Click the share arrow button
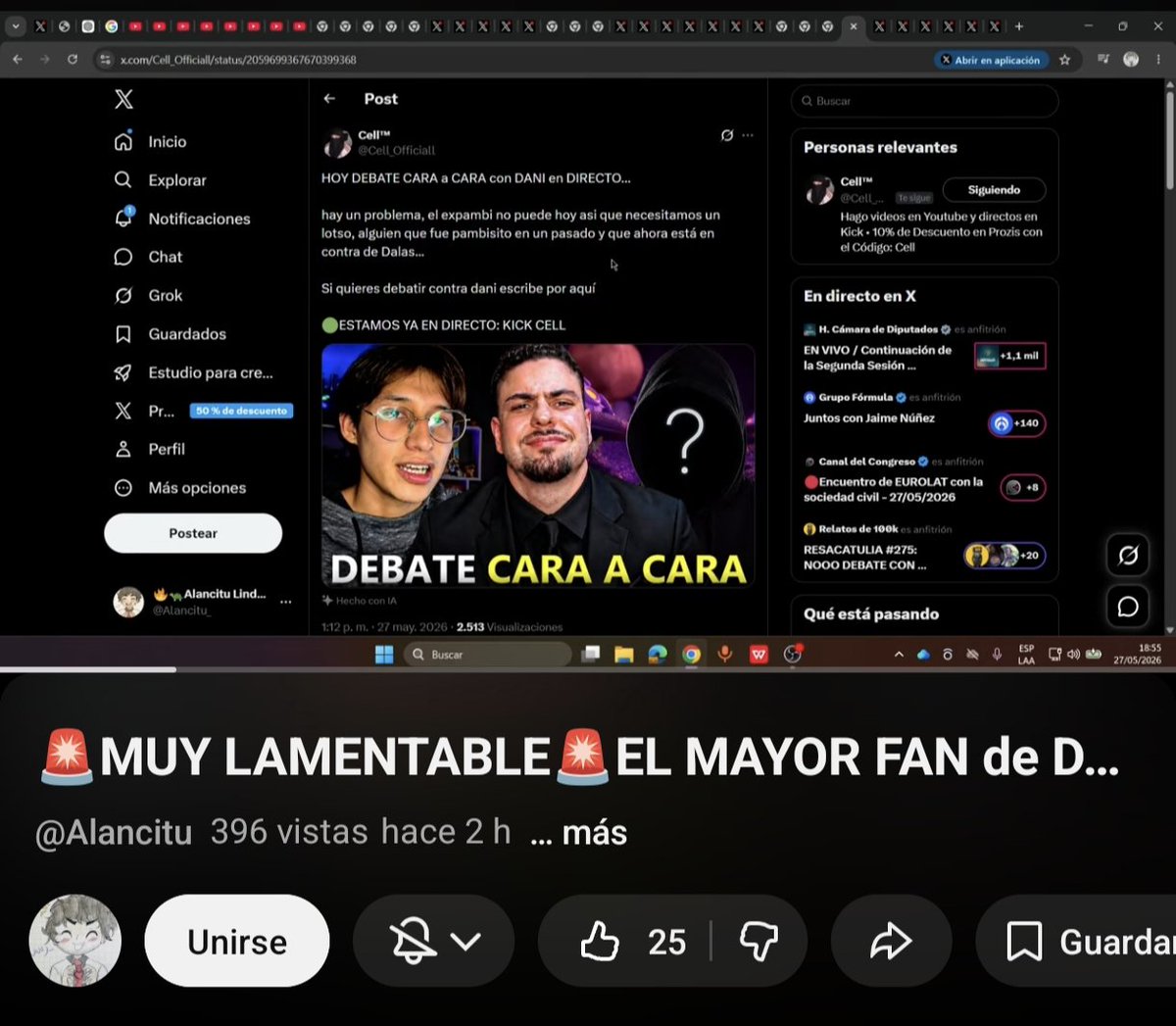1176x1026 pixels. tap(891, 941)
